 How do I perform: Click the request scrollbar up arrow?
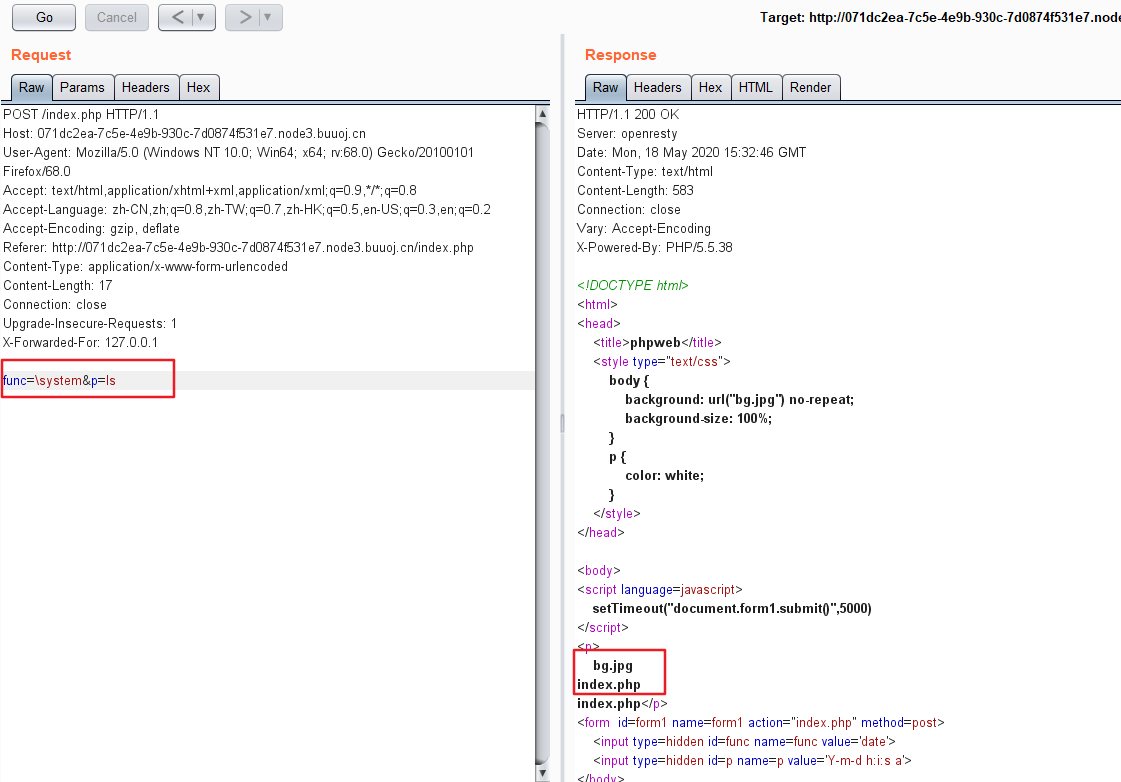[x=543, y=114]
